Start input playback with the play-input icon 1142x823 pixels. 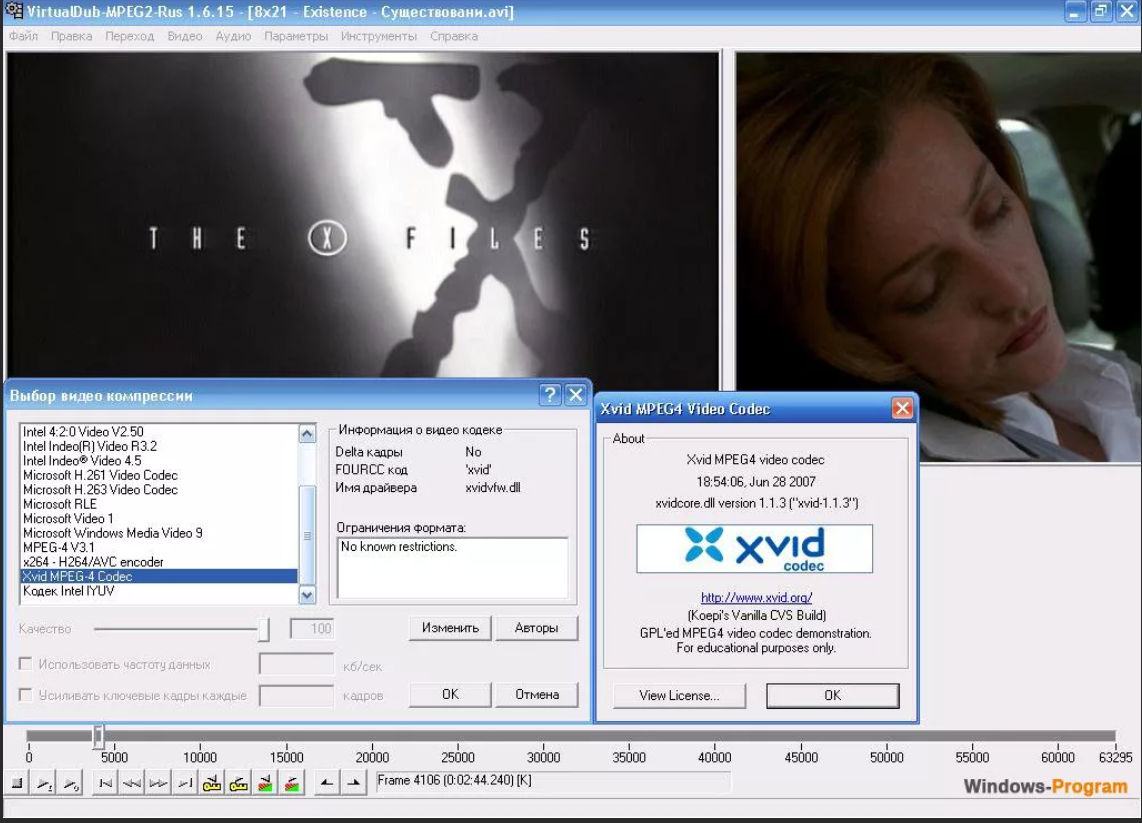coord(44,784)
